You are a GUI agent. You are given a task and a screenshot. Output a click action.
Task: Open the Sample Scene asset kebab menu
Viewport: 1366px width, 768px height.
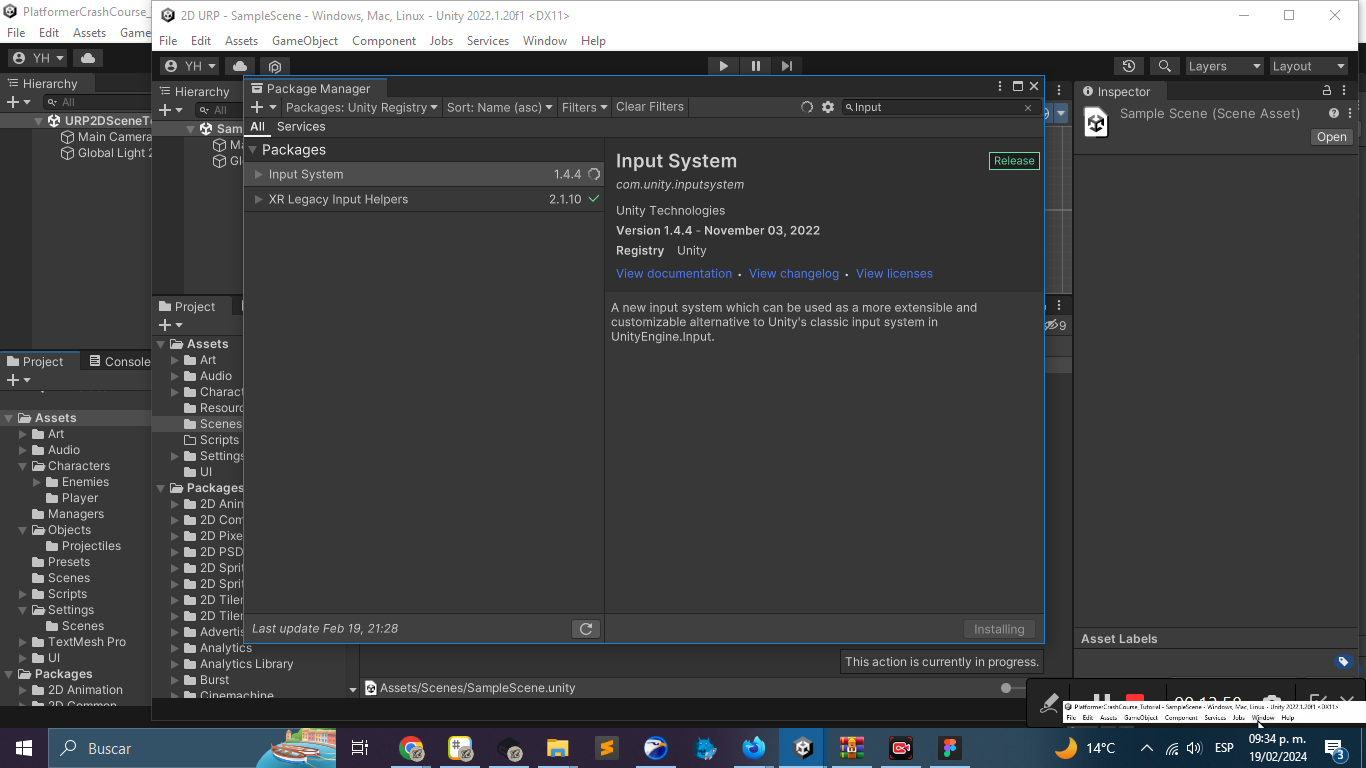pos(1350,113)
